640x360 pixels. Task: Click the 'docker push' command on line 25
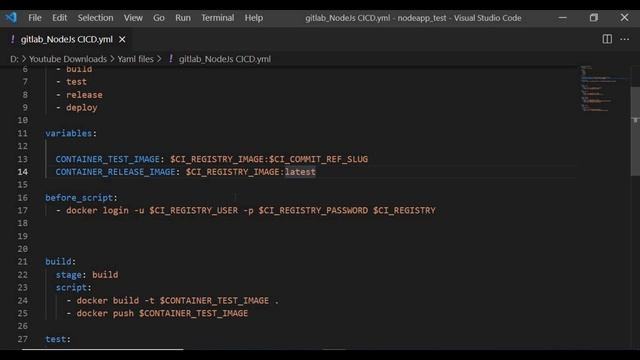point(162,313)
